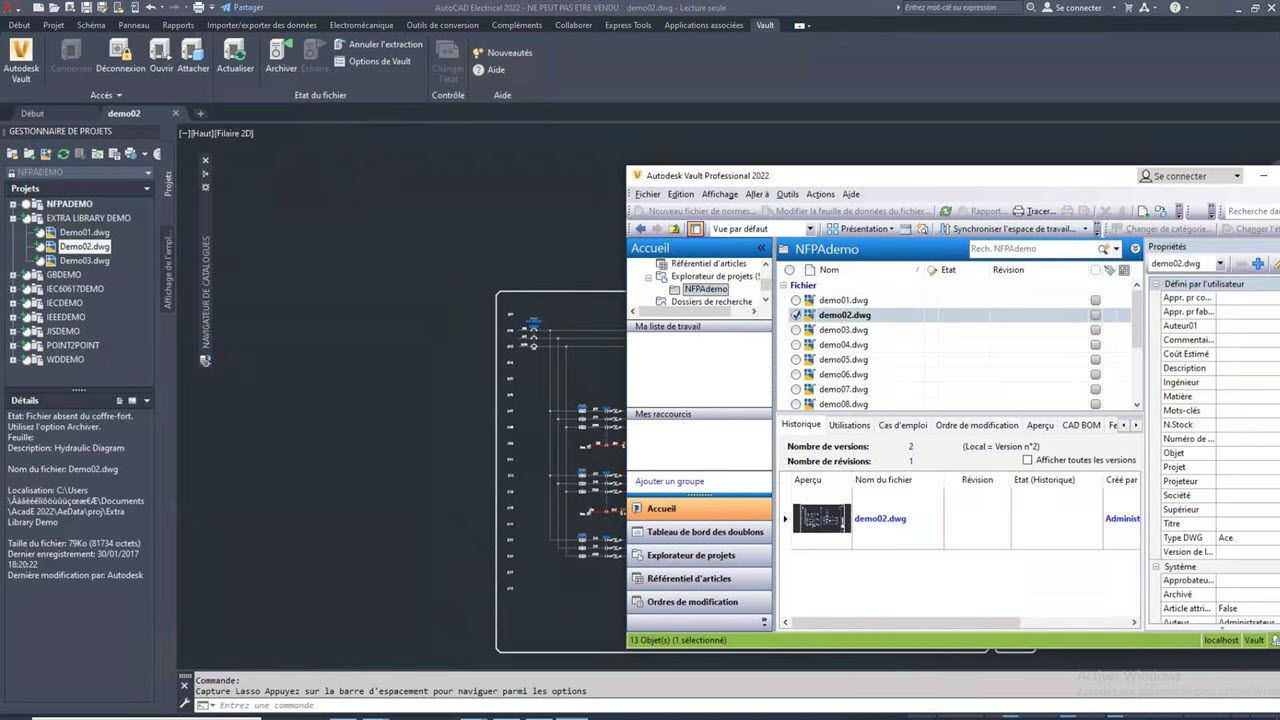Click the Actualiser ribbon icon

click(235, 50)
